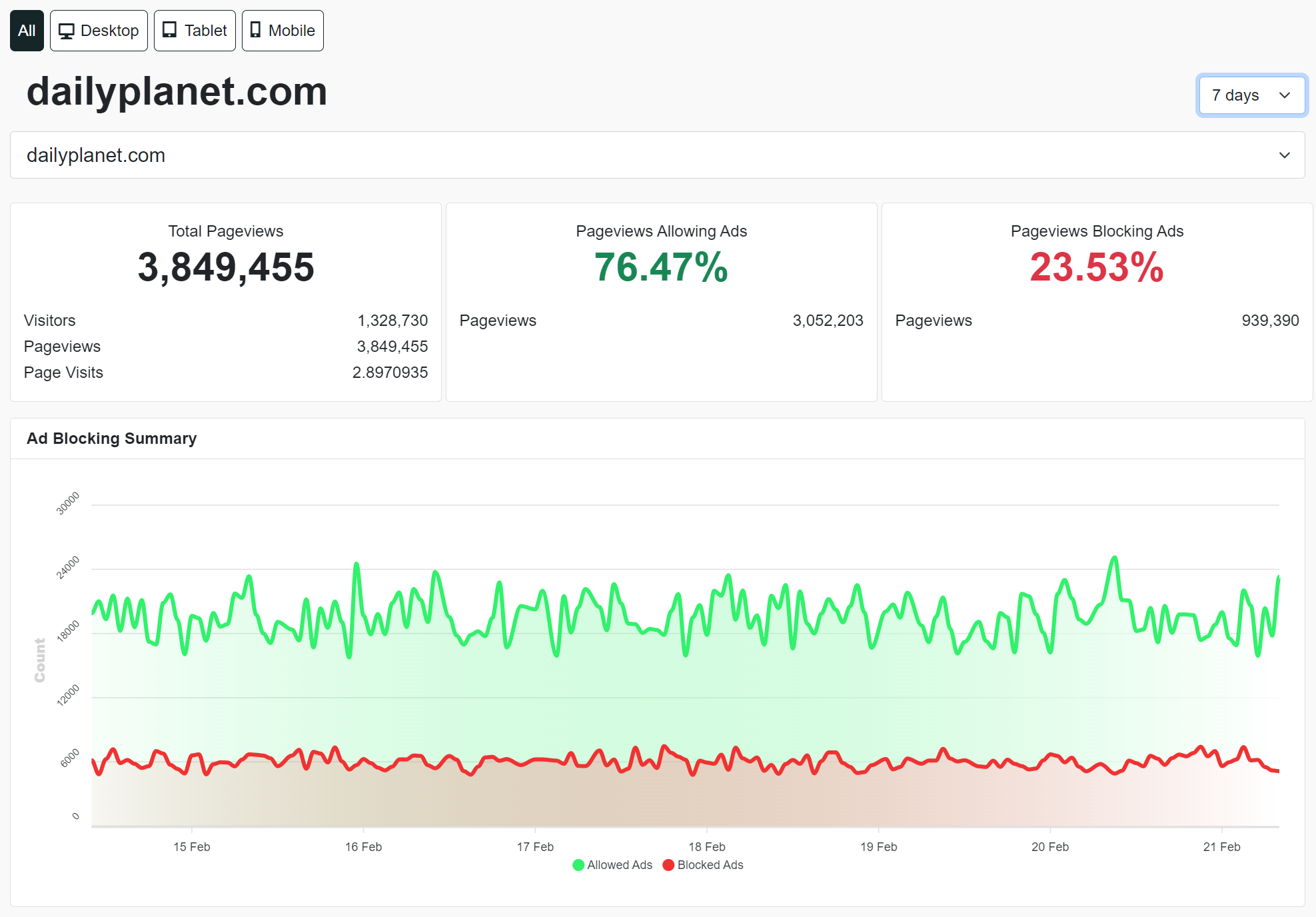Click the Allowed Ads legend label
This screenshot has height=917, width=1316.
(620, 865)
